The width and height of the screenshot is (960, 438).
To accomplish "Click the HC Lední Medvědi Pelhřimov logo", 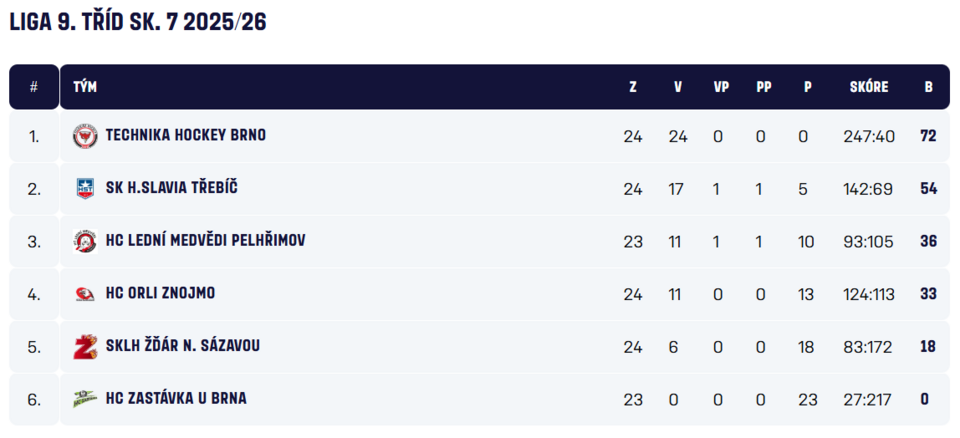I will tap(85, 241).
